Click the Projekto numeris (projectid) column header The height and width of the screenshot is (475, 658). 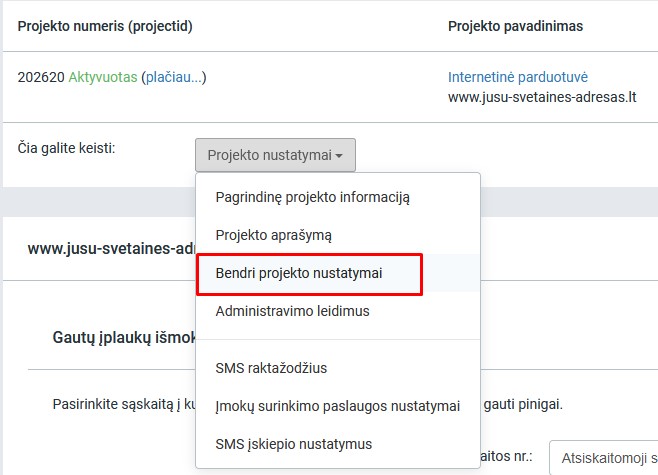point(105,26)
